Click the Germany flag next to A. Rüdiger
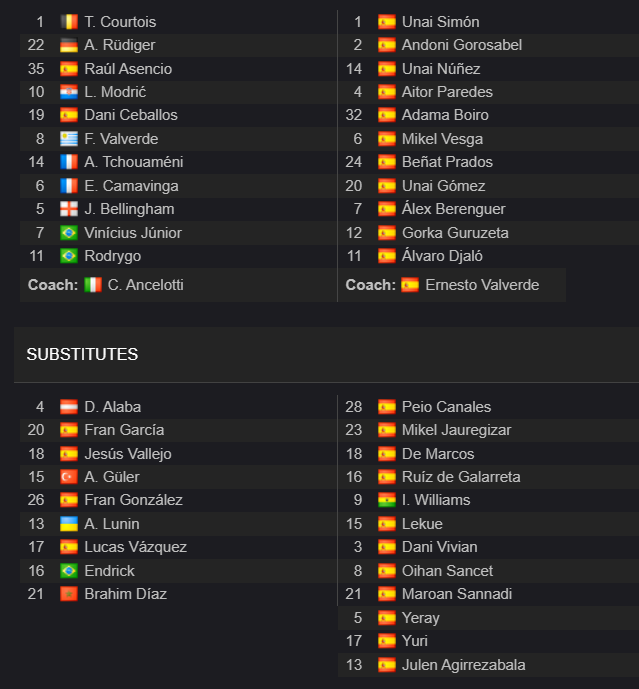The height and width of the screenshot is (689, 639). (x=69, y=45)
